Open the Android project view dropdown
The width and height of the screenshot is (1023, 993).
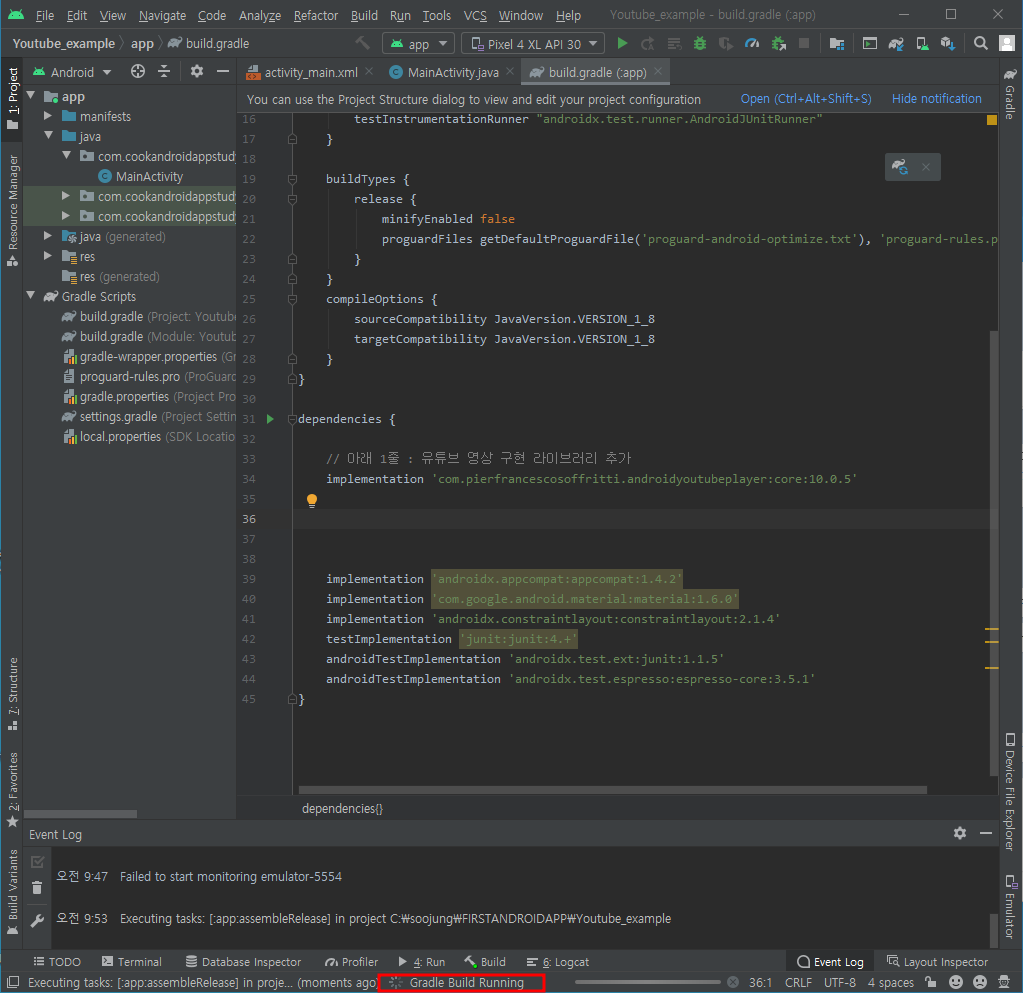(x=72, y=72)
